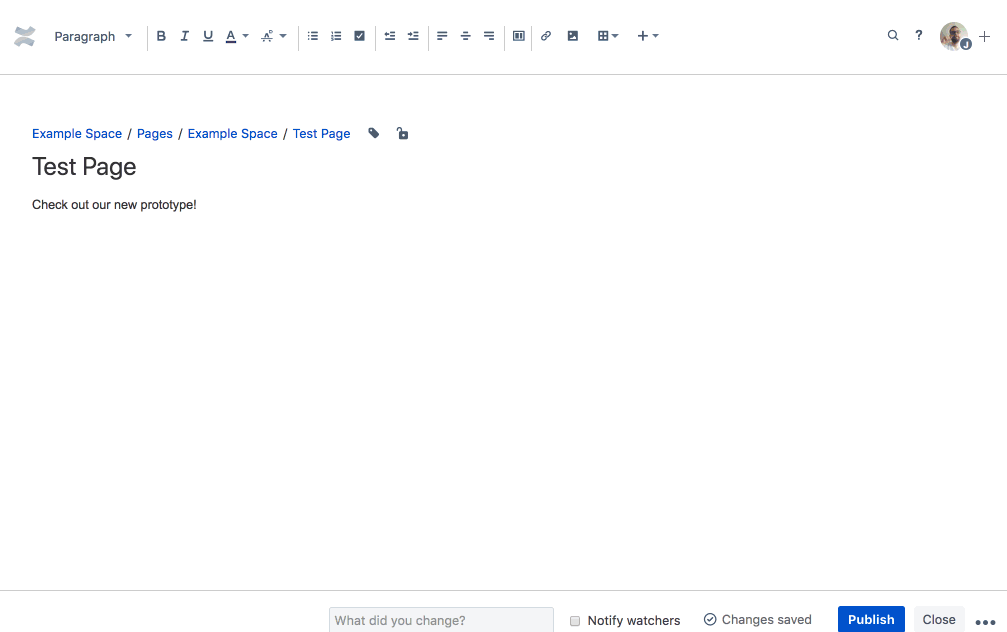The width and height of the screenshot is (1007, 632).
Task: Enable Notify watchers
Action: coord(575,620)
